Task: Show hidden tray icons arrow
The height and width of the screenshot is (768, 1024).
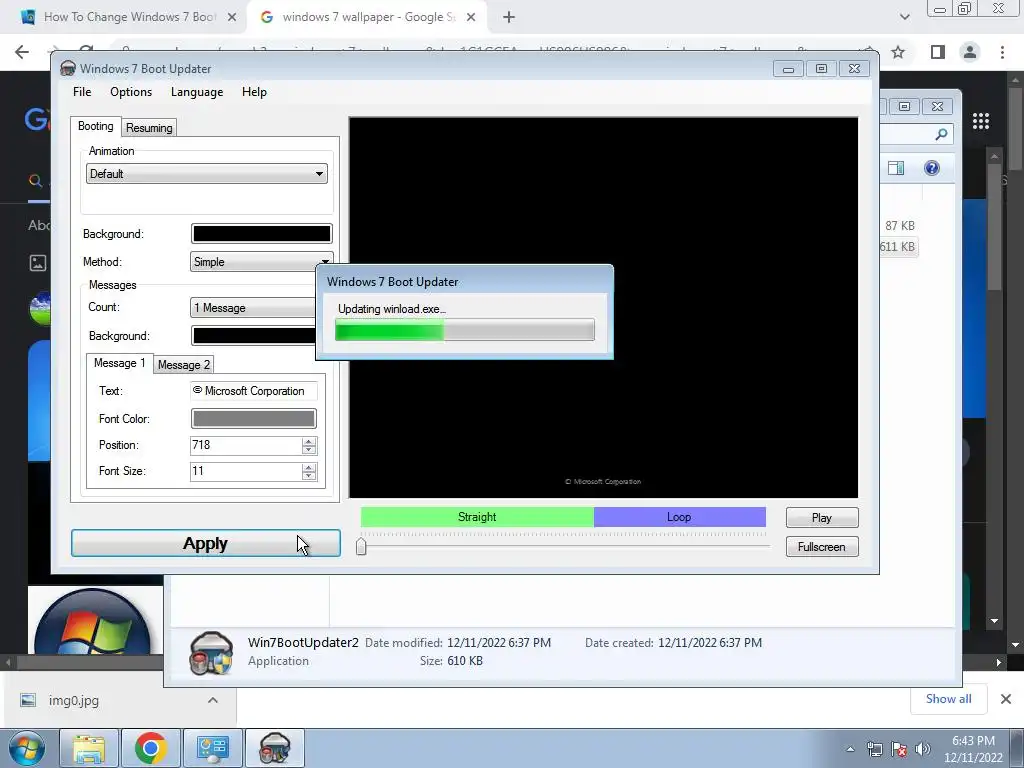Action: tap(850, 749)
